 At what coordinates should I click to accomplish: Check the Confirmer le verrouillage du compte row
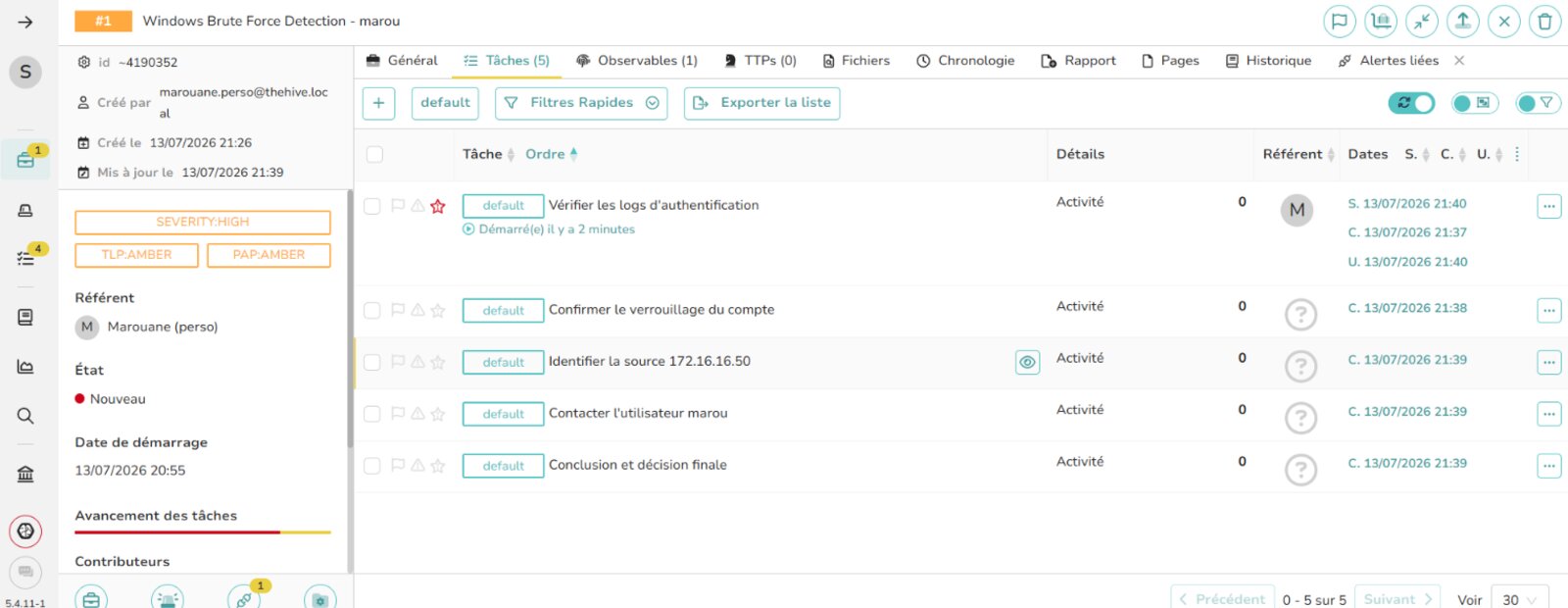pyautogui.click(x=371, y=310)
